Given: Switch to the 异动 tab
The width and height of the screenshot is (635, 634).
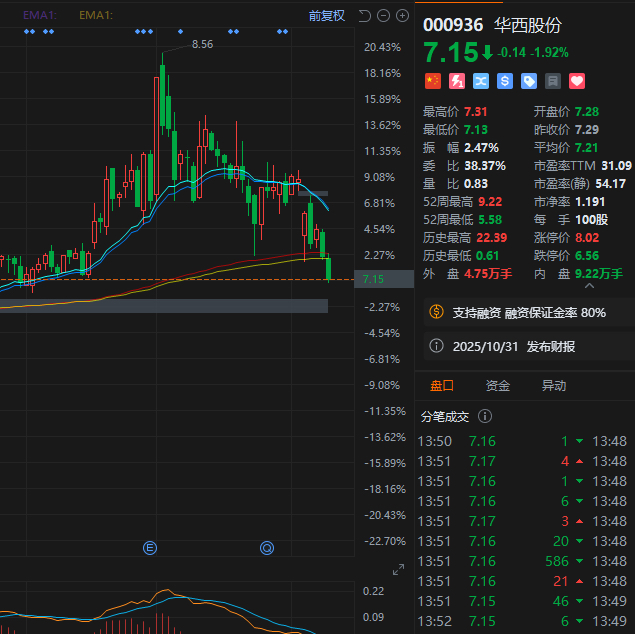Looking at the screenshot, I should pos(554,385).
